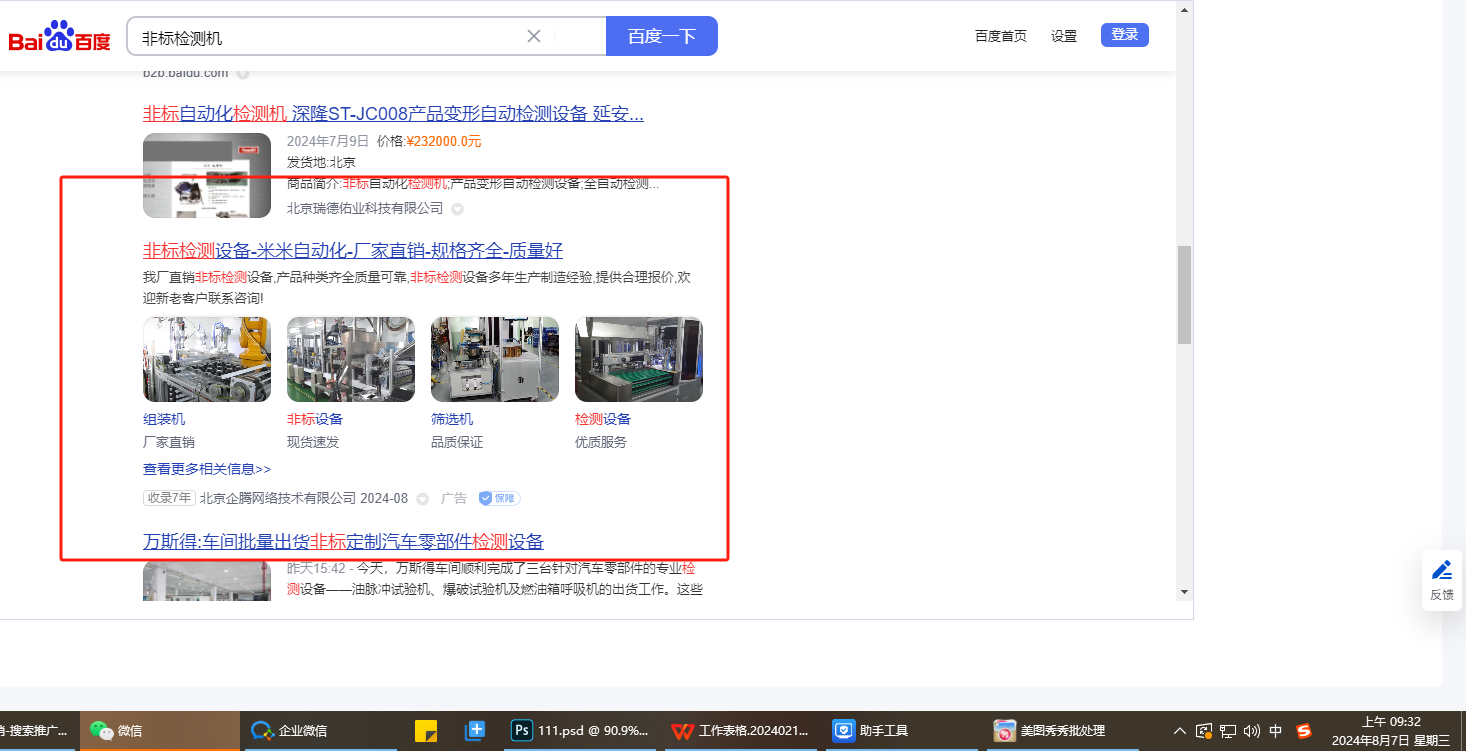This screenshot has width=1466, height=751.
Task: Click the company name 北京瑞德佑业科技有限公司
Action: [x=365, y=208]
